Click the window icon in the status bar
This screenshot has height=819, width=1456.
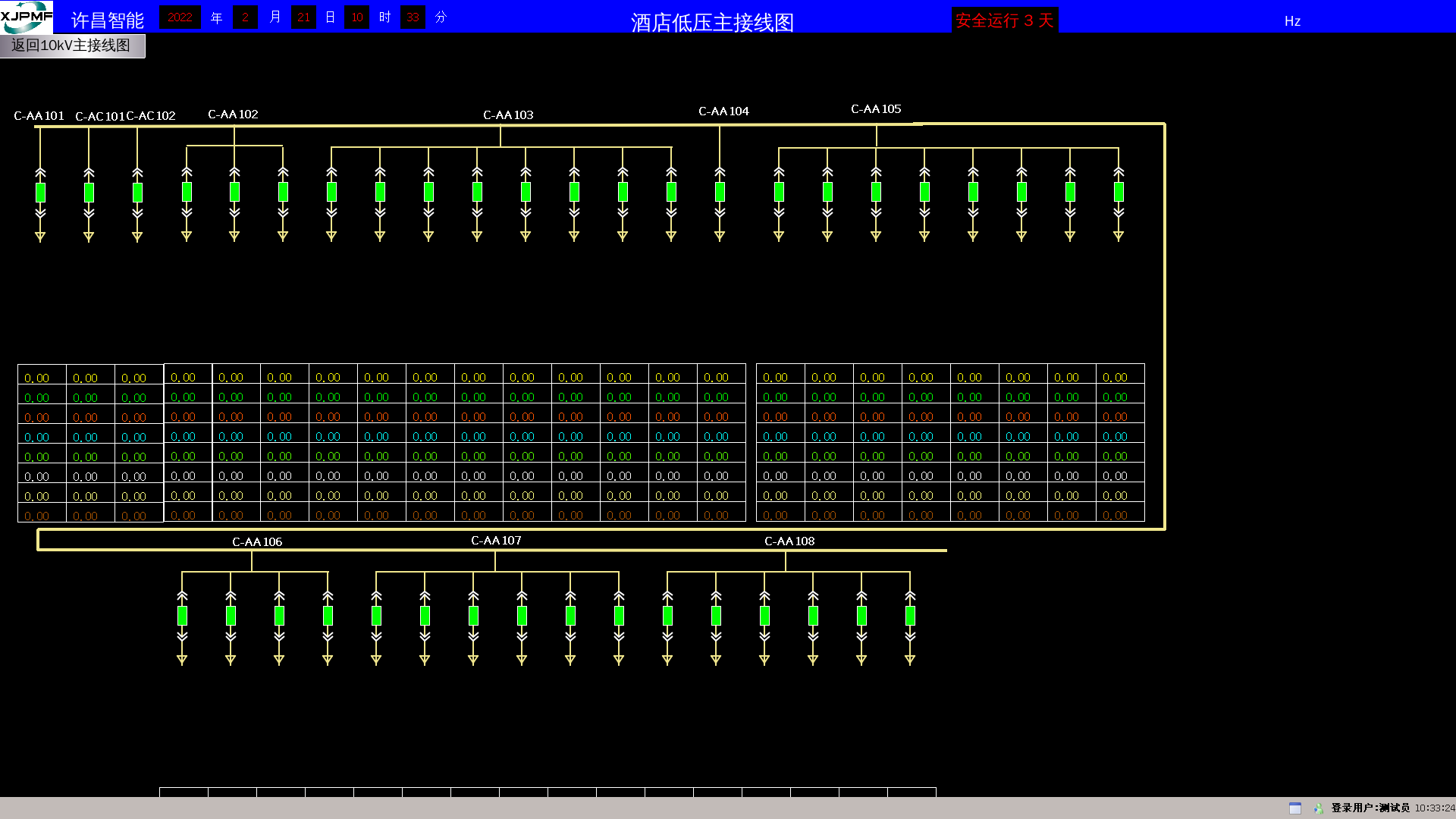(1295, 808)
